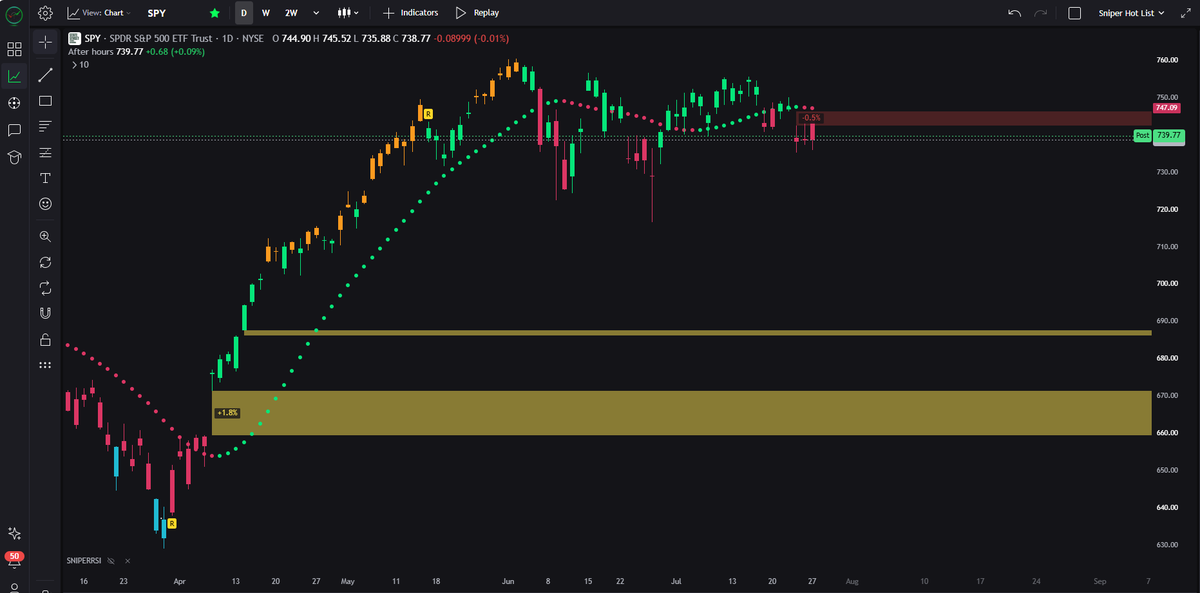This screenshot has width=1200, height=593.
Task: Open the View: Chart dropdown
Action: [98, 13]
